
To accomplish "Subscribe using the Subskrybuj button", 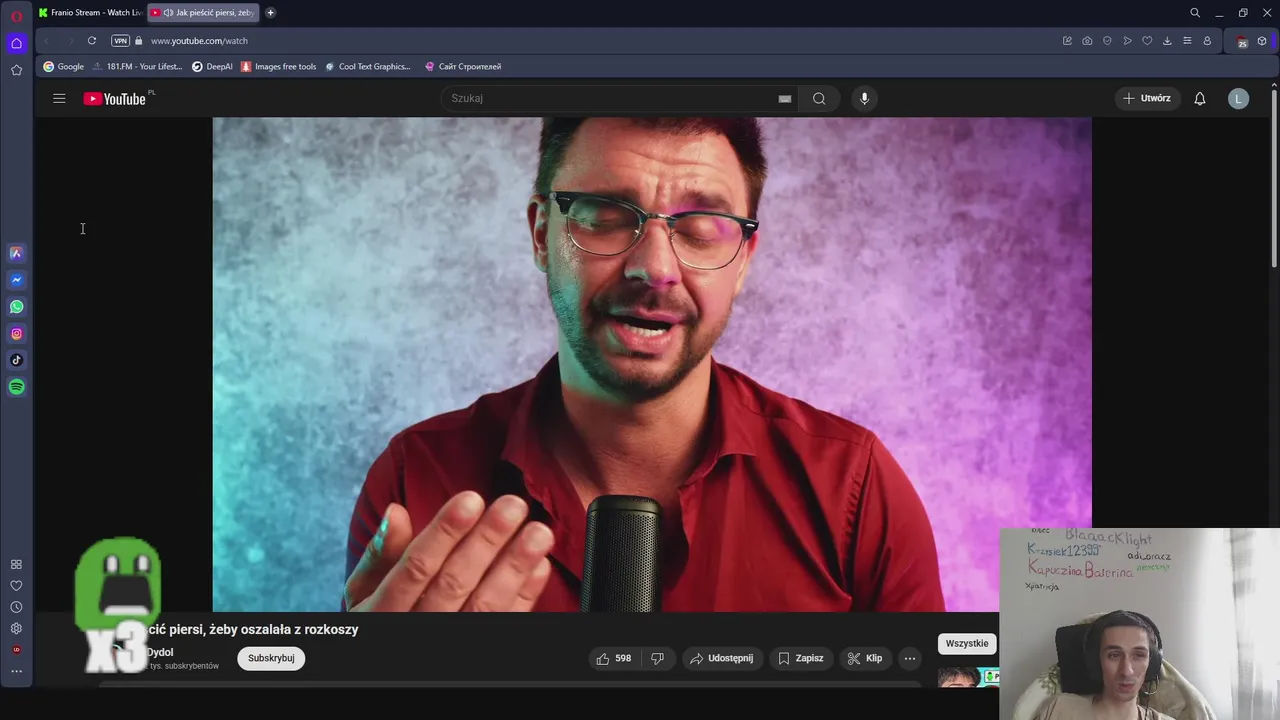I will coord(271,658).
